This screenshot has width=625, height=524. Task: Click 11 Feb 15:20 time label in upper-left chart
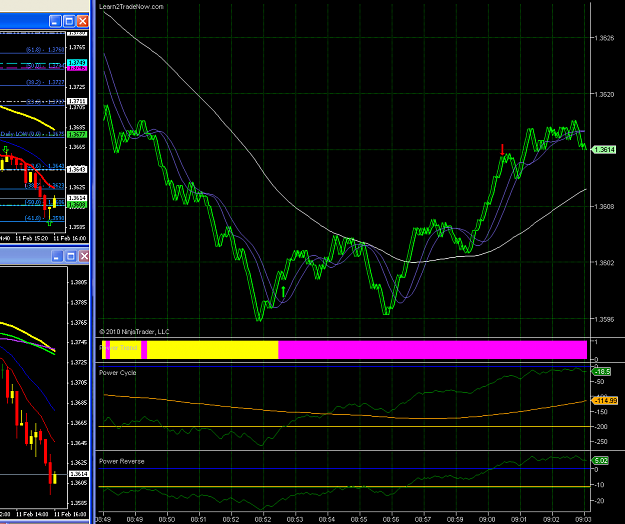(31, 238)
